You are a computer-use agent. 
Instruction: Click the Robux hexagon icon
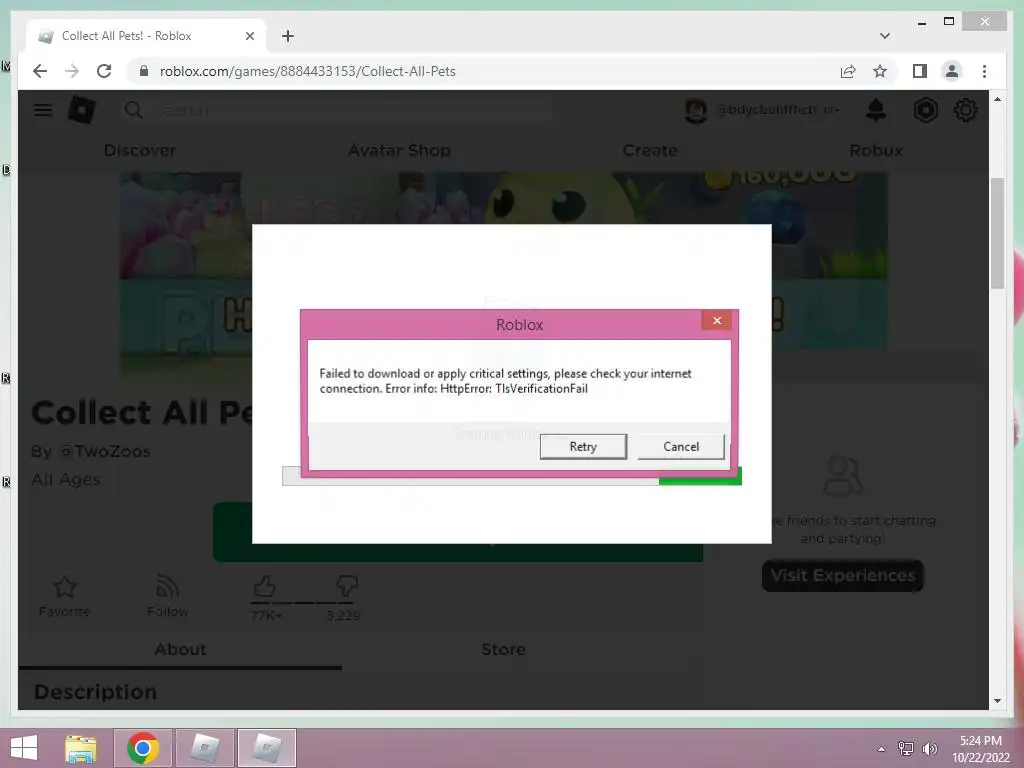tap(925, 110)
